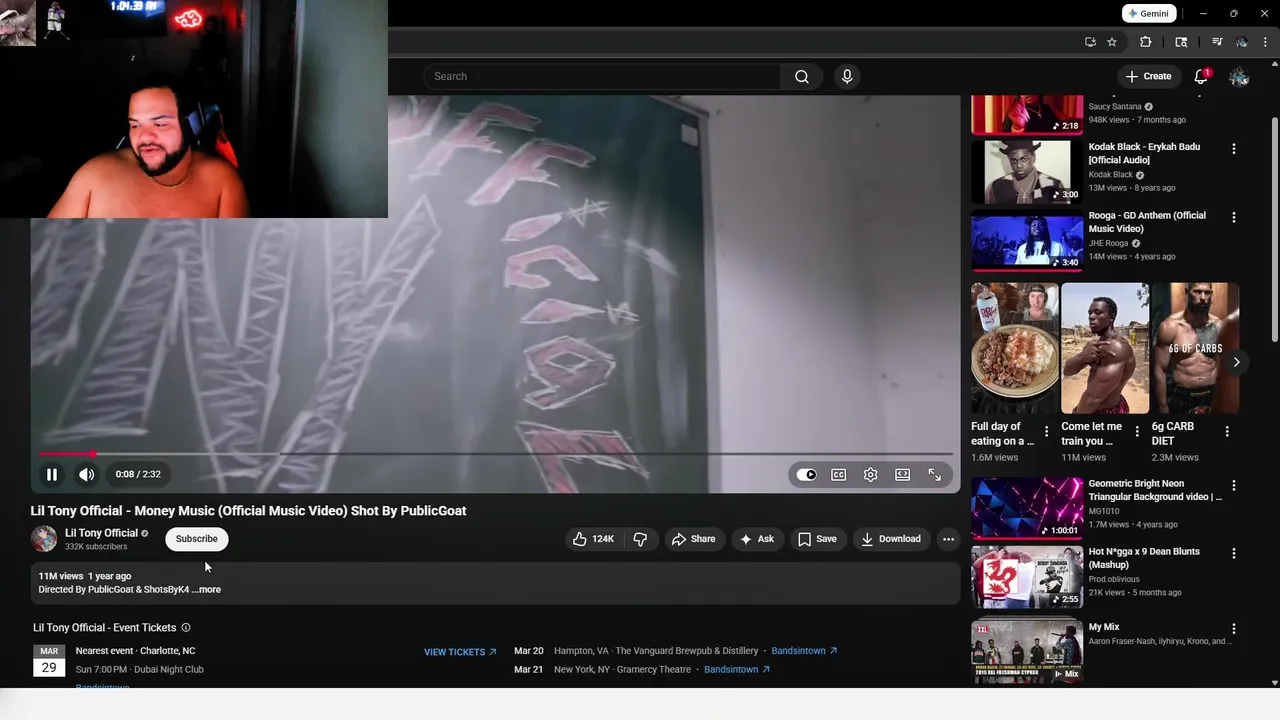The width and height of the screenshot is (1280, 720).
Task: Open Lil Tony Official channel name
Action: tap(101, 533)
